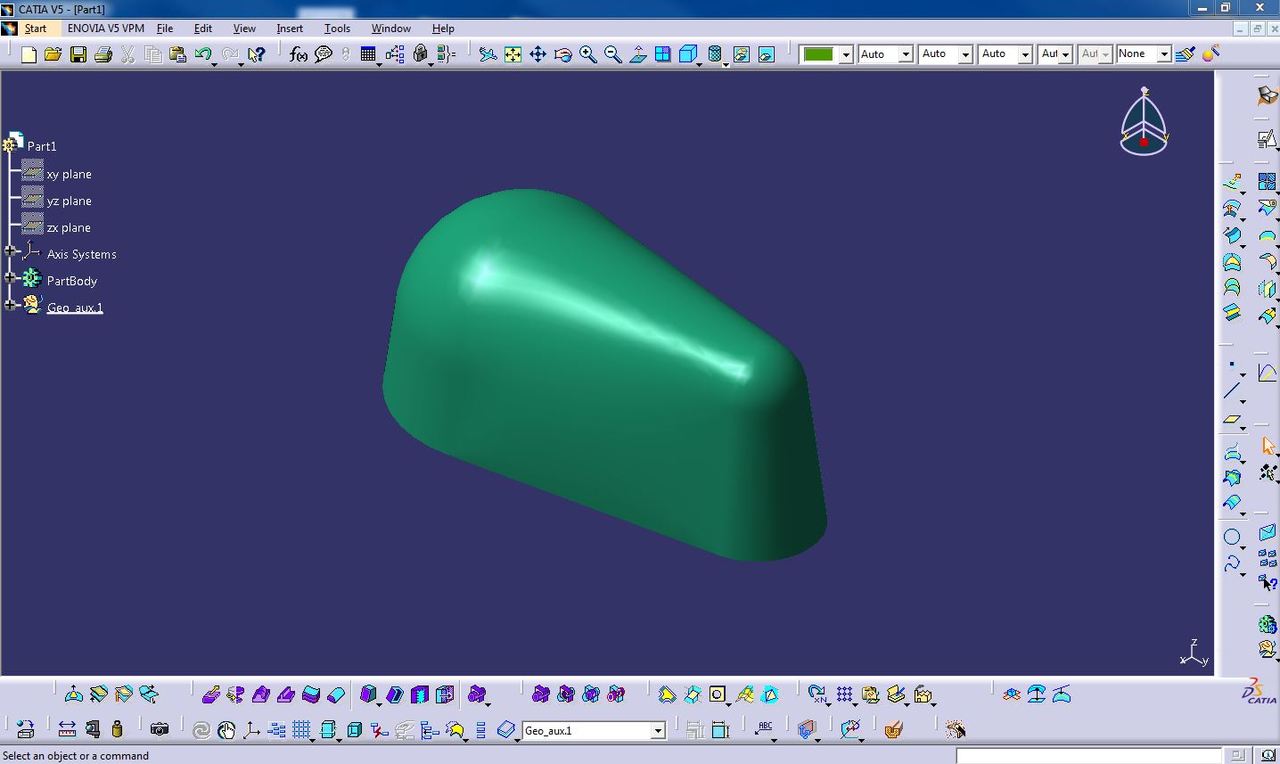
Task: Open the Window menu
Action: 391,28
